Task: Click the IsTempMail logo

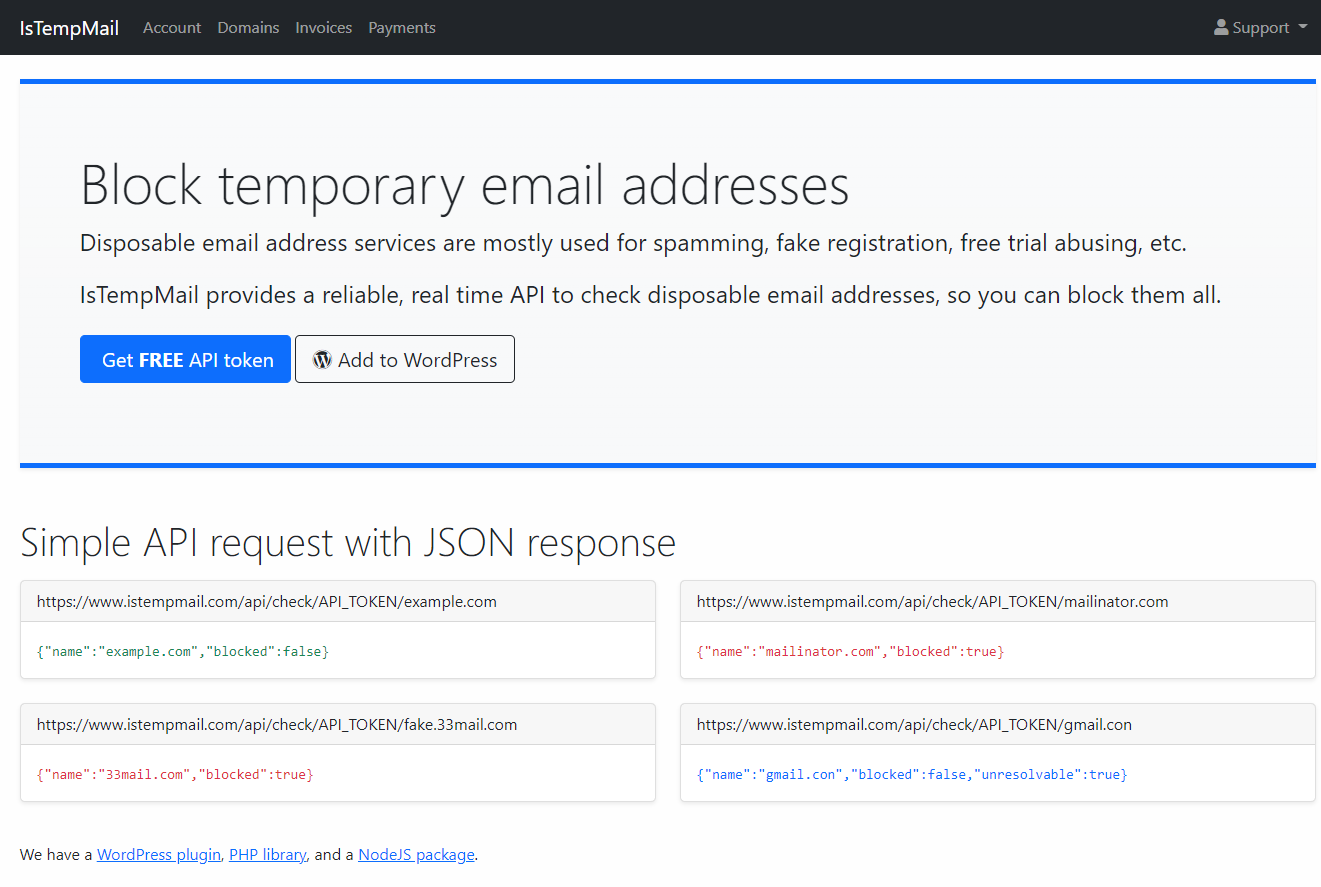Action: 68,28
